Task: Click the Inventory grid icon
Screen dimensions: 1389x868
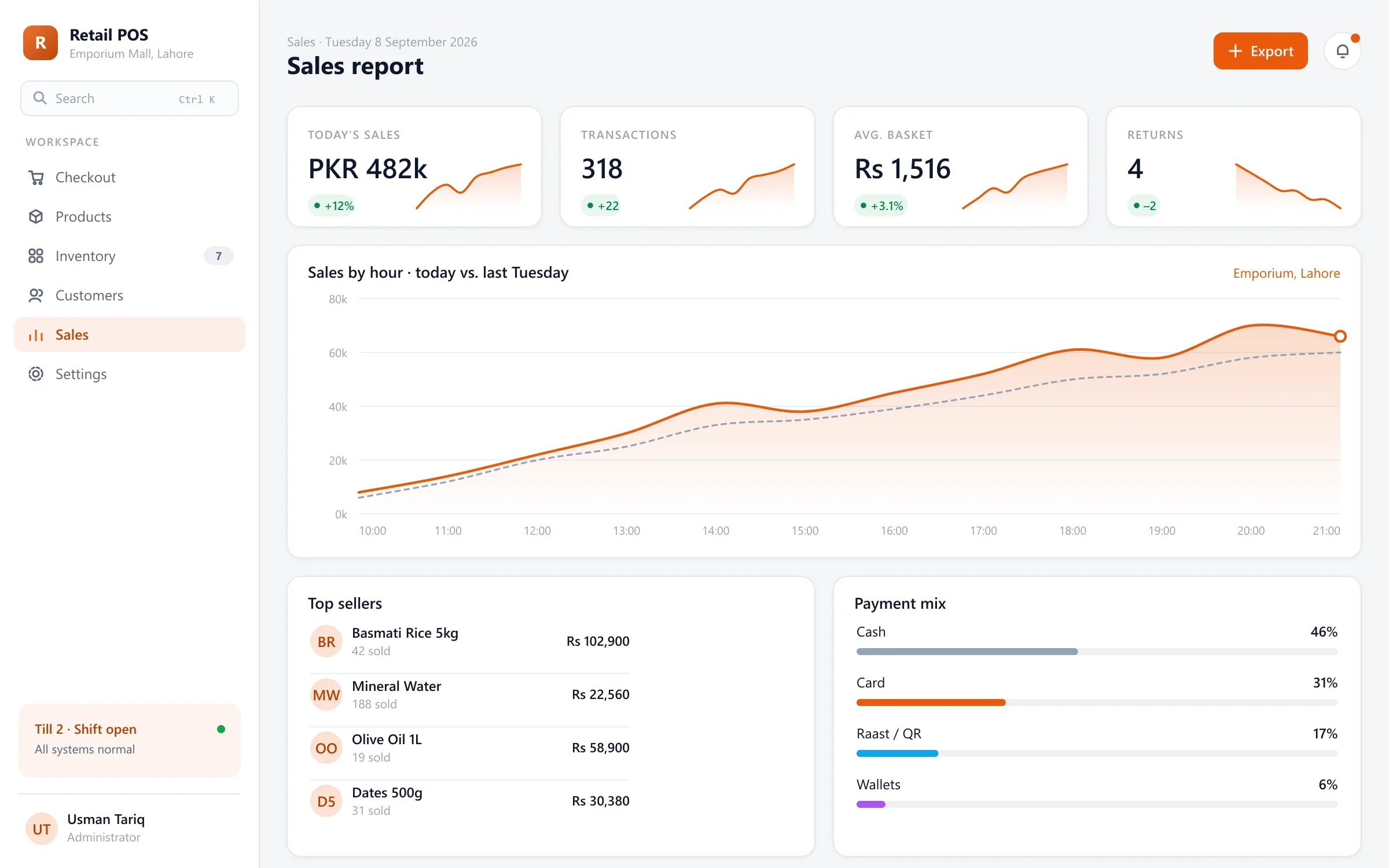Action: coord(36,256)
